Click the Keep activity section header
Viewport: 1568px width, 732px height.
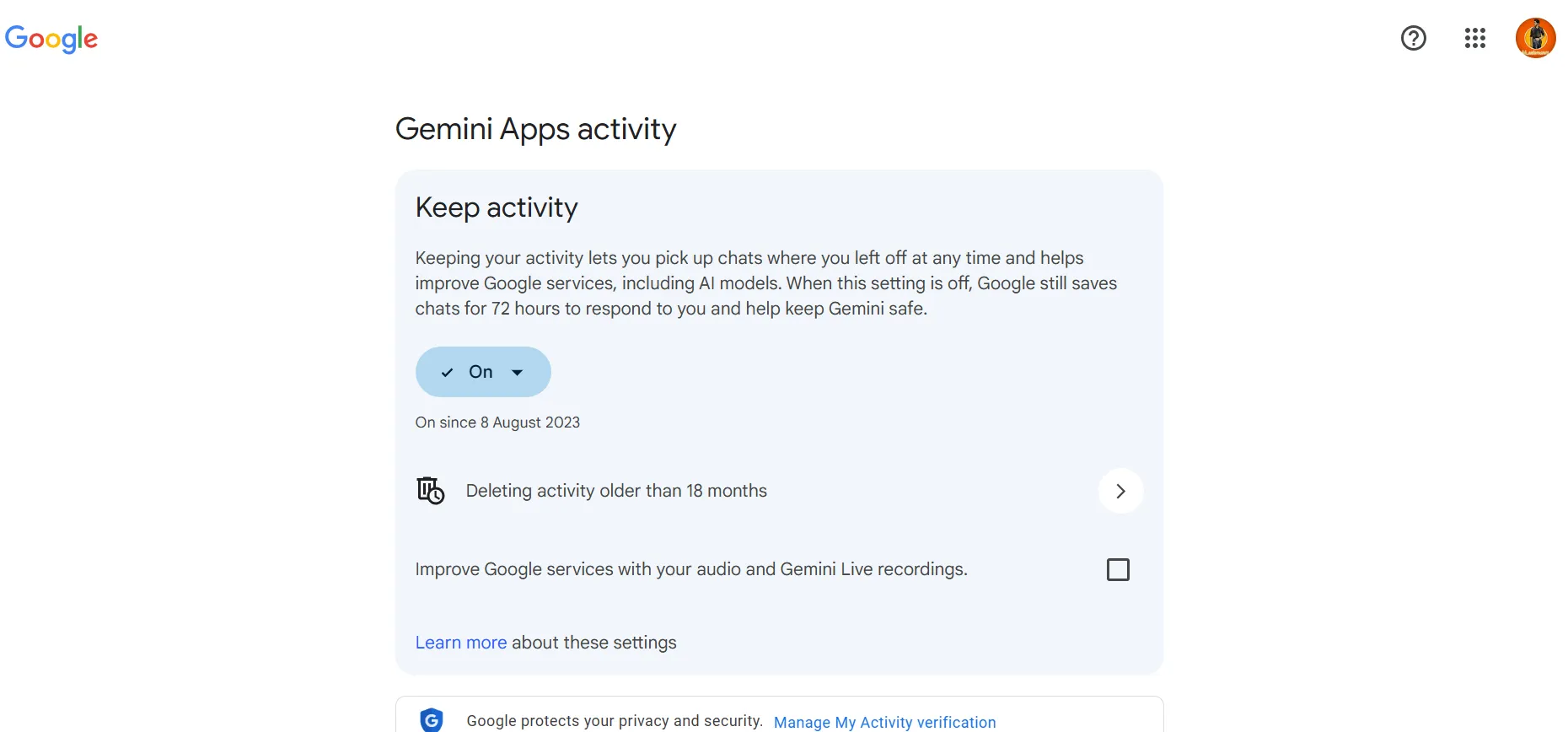[x=496, y=207]
